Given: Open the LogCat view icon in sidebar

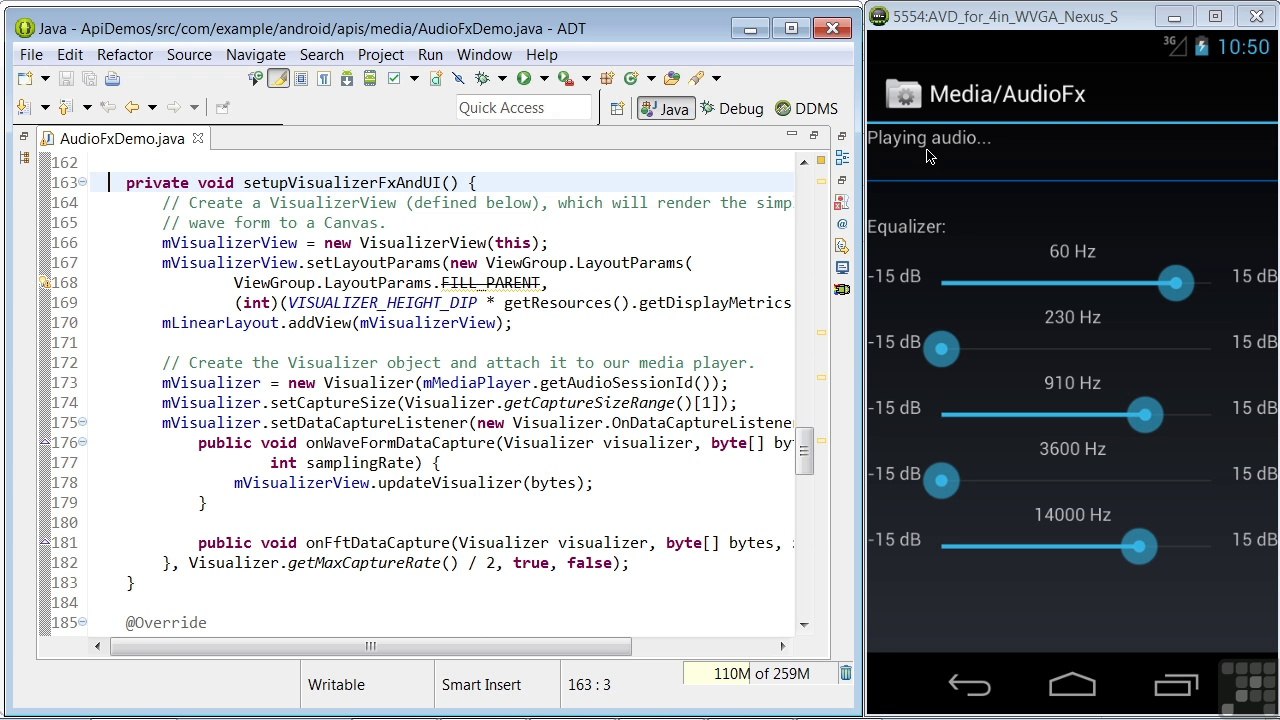Looking at the screenshot, I should coord(842,290).
